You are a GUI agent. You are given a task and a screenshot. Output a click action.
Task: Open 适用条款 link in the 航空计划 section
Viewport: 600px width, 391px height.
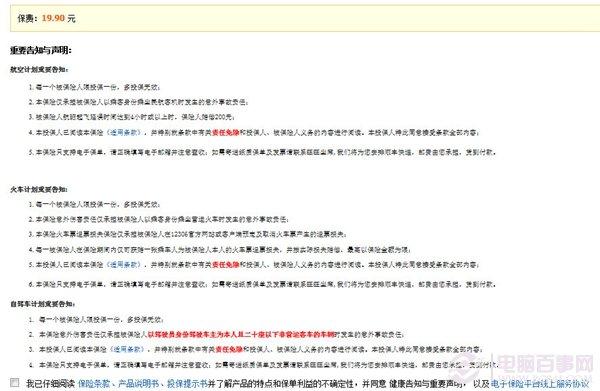point(124,132)
